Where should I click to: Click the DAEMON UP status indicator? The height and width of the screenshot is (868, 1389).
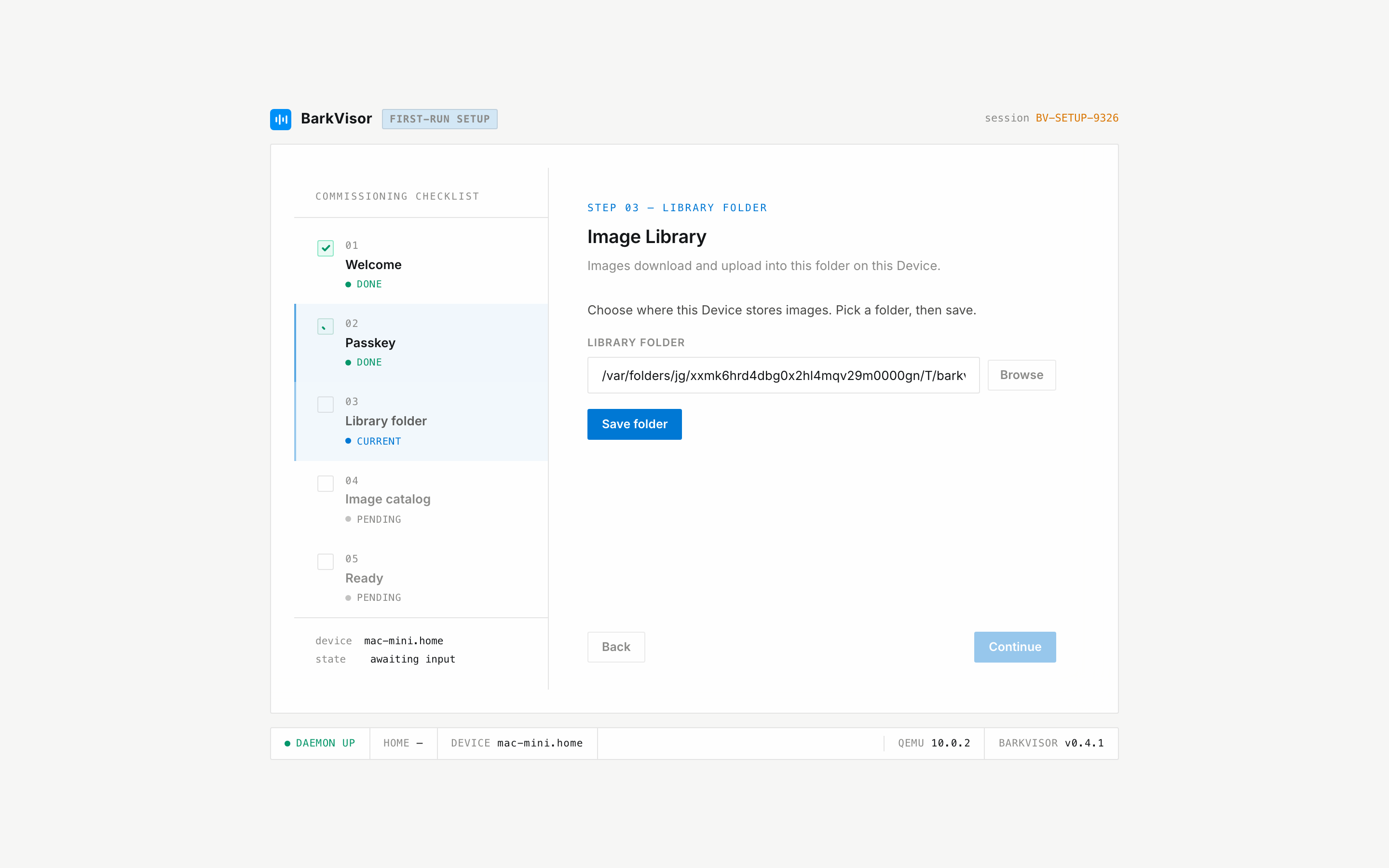(320, 744)
